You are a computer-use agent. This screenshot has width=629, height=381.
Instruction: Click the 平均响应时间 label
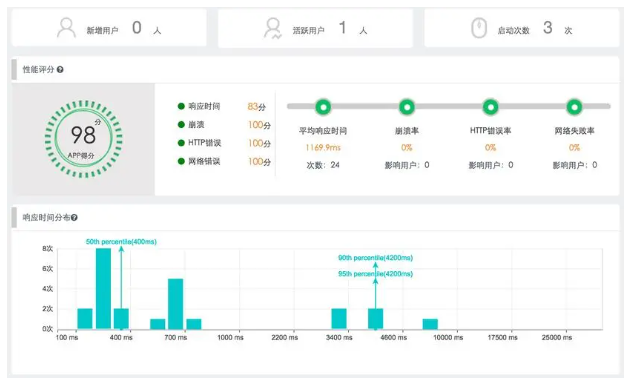tap(323, 131)
